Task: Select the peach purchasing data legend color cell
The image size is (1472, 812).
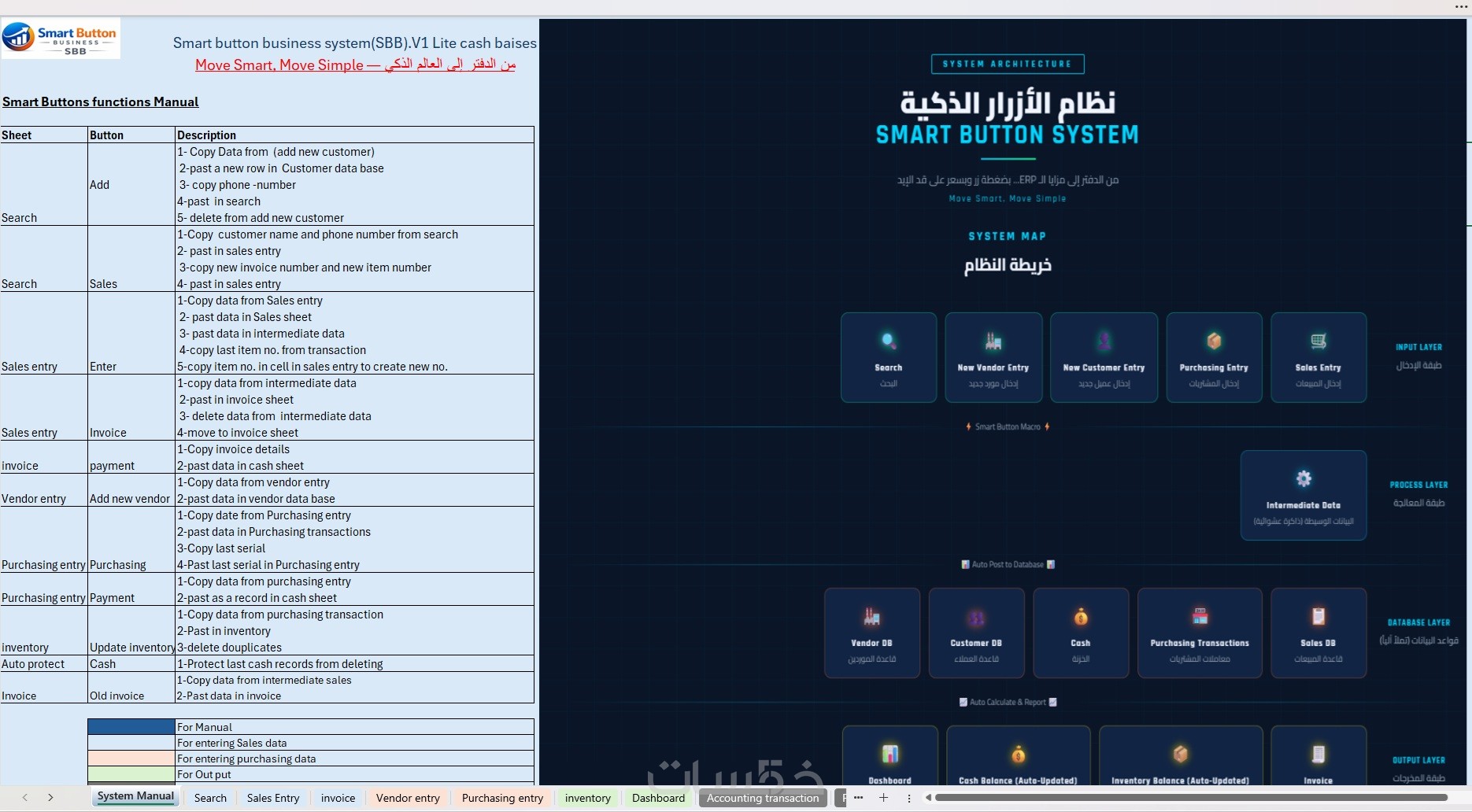Action: click(131, 758)
